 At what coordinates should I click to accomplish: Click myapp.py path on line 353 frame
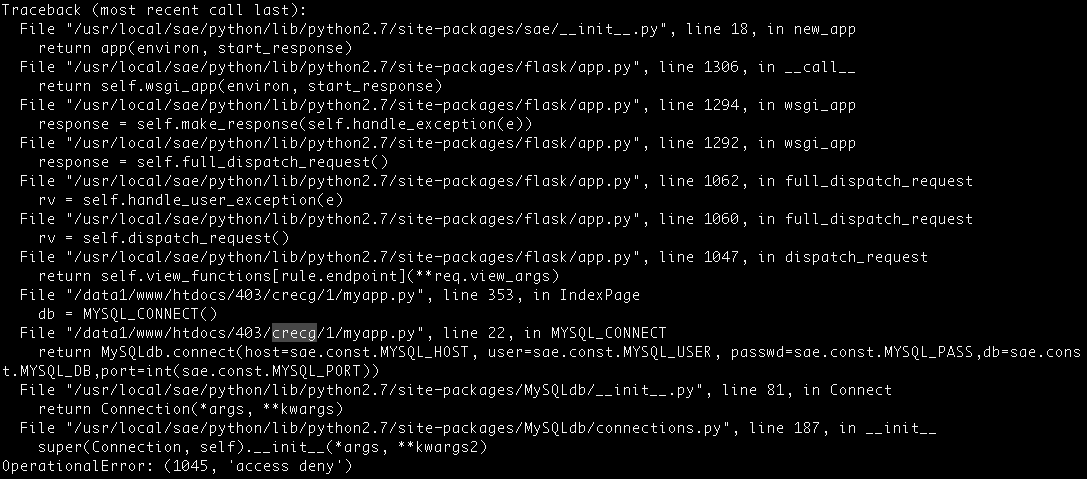pos(245,295)
